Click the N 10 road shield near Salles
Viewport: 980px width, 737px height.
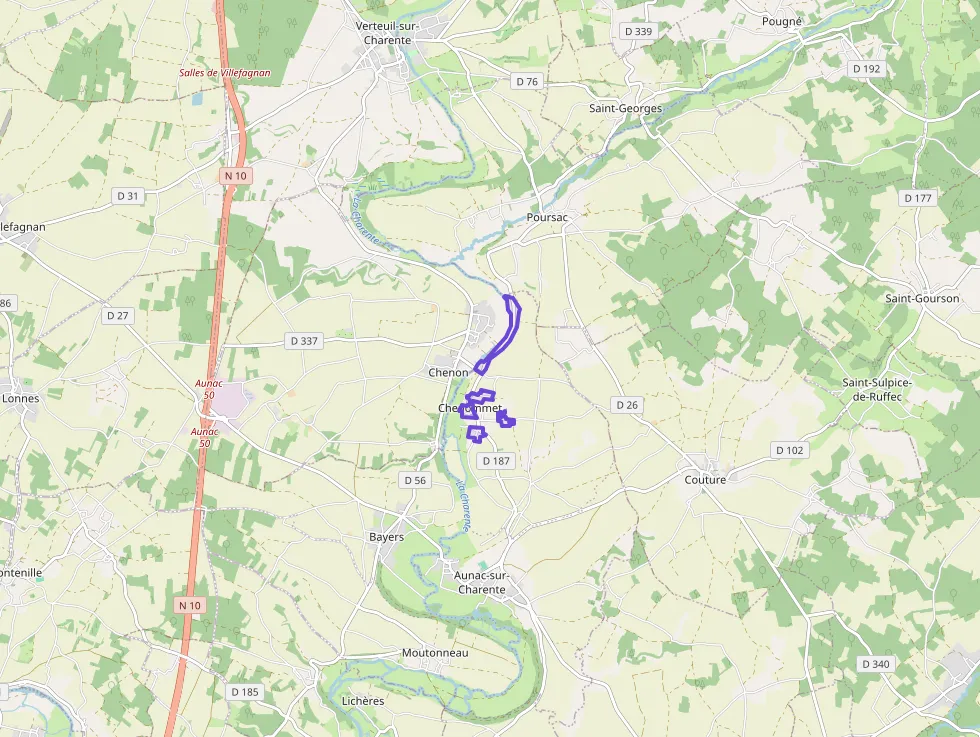[x=236, y=176]
